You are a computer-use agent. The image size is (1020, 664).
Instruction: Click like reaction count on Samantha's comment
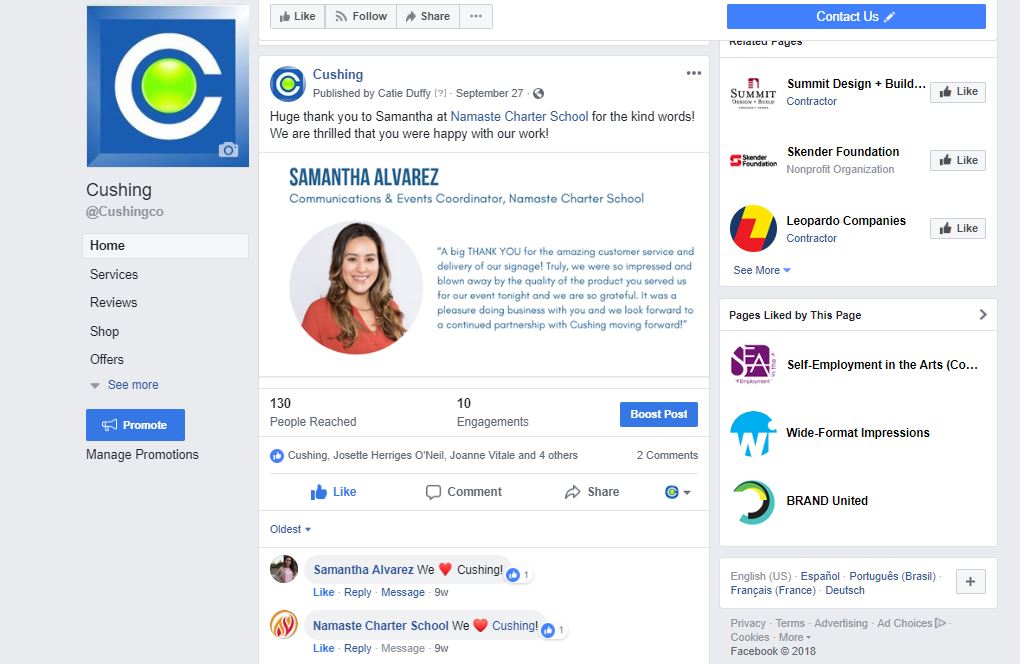(518, 575)
